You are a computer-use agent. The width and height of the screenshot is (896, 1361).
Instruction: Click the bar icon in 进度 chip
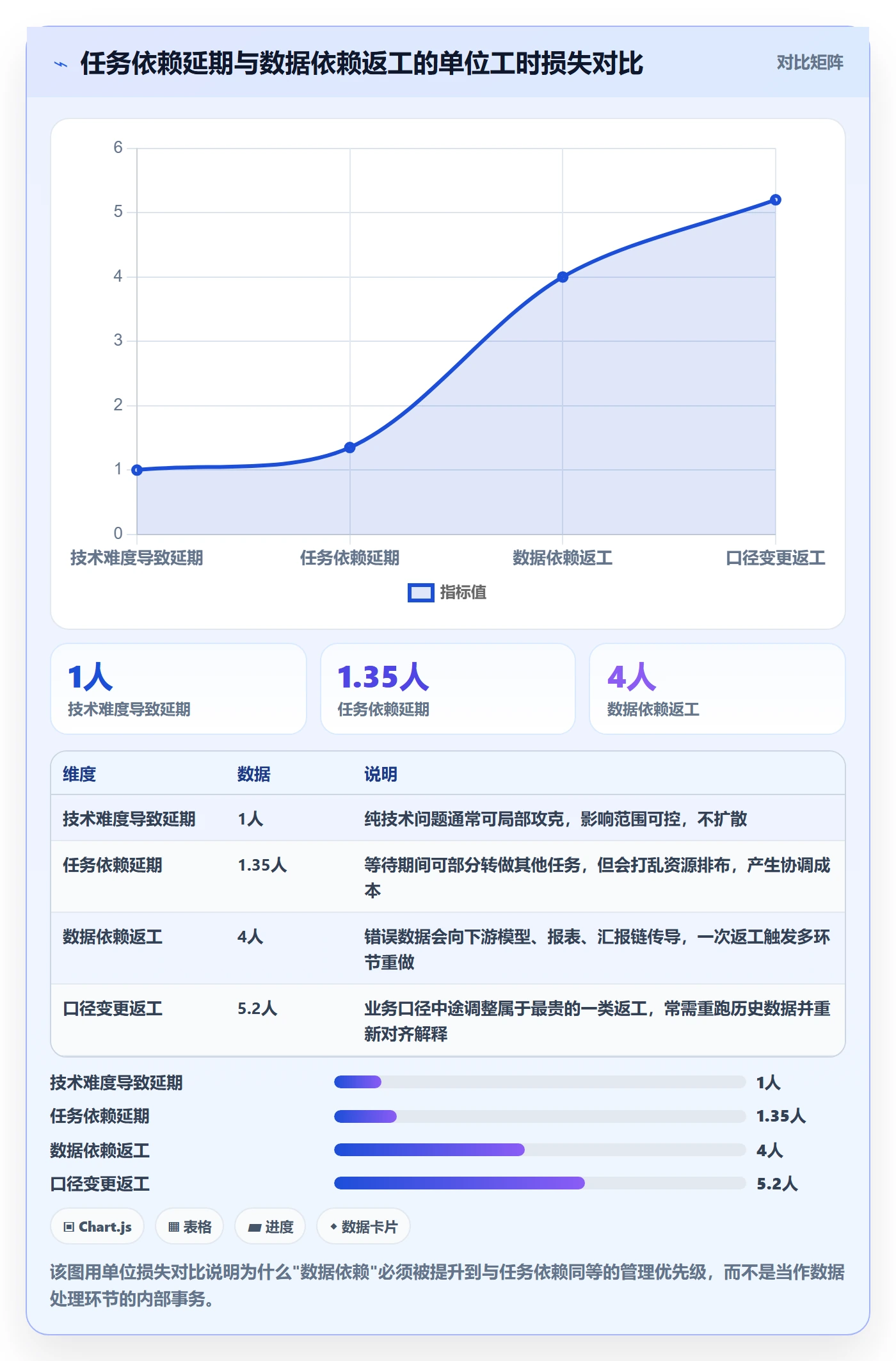[x=255, y=1228]
